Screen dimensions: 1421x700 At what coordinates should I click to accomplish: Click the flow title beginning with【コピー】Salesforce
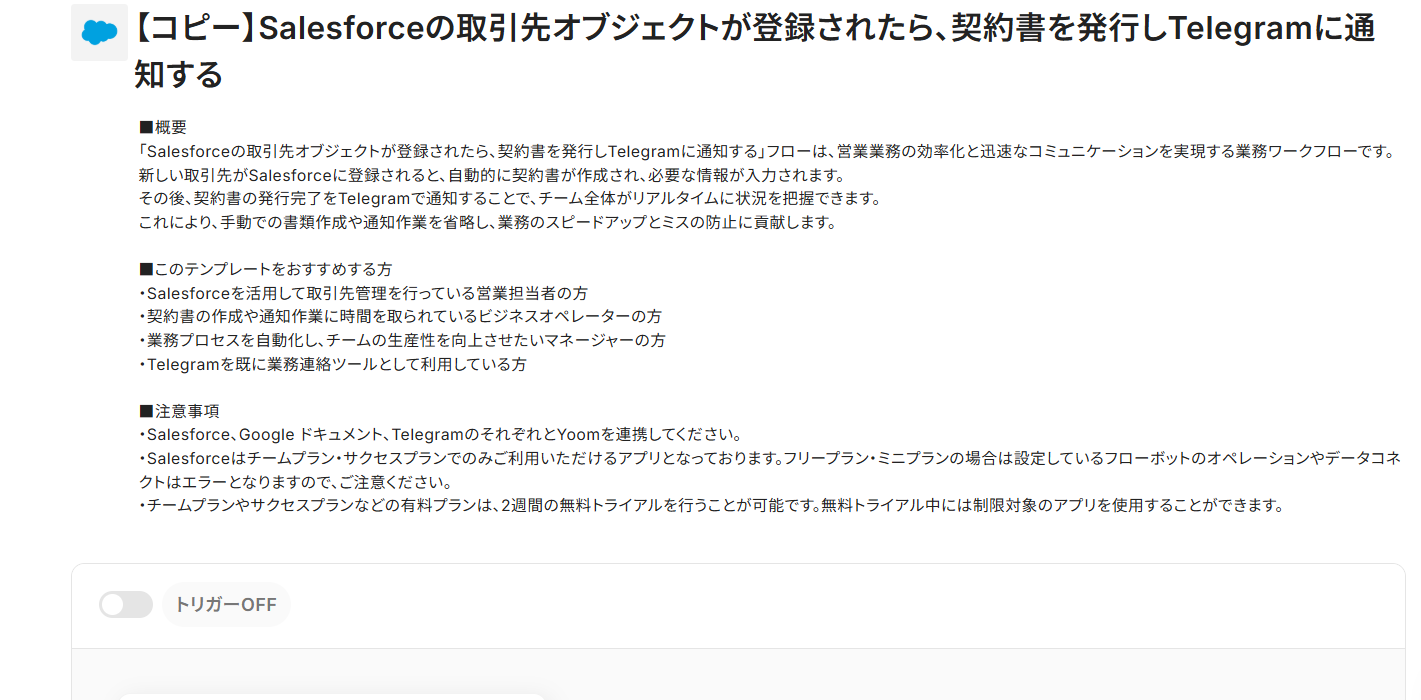754,51
